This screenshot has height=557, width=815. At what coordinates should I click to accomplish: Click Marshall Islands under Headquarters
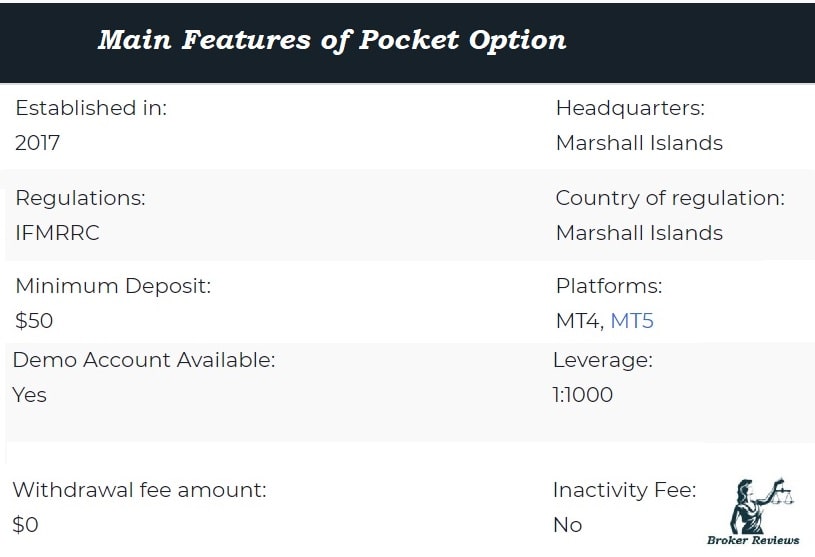[x=639, y=143]
